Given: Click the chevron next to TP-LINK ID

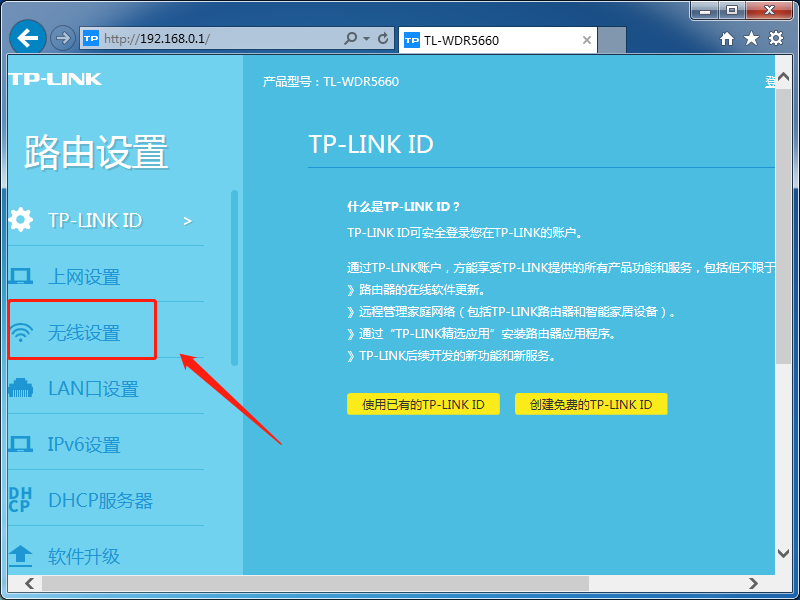Looking at the screenshot, I should click(188, 221).
